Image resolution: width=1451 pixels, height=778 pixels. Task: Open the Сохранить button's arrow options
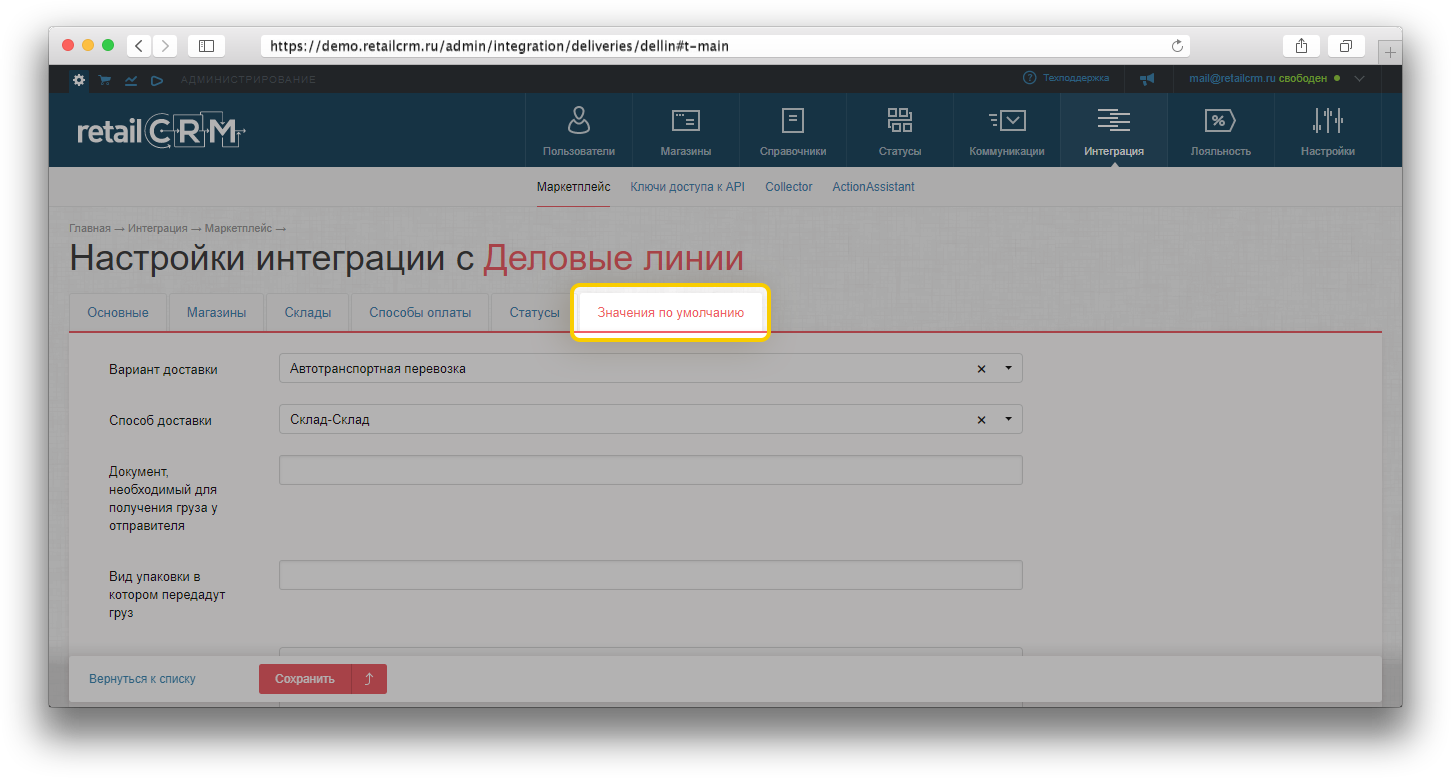point(369,679)
